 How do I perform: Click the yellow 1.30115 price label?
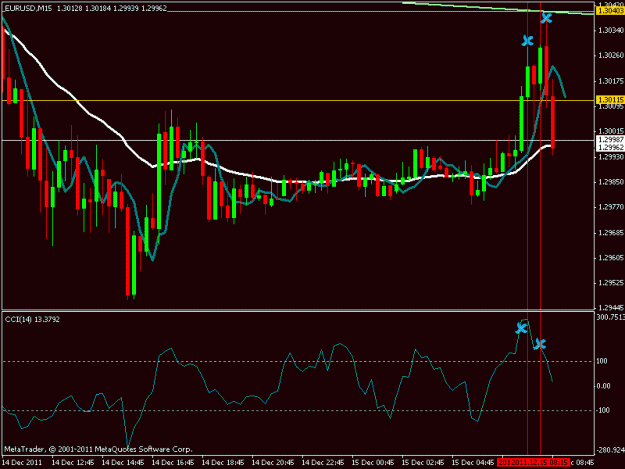coord(610,100)
